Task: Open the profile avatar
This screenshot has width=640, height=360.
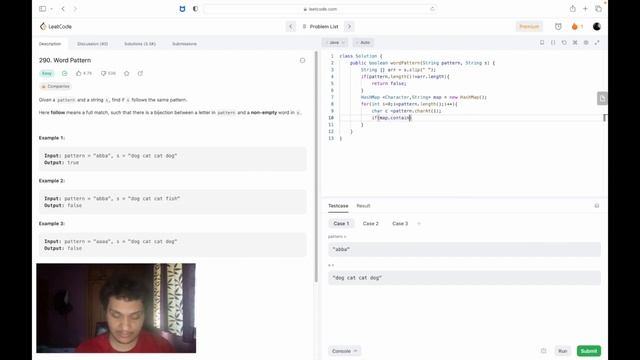Action: point(597,27)
